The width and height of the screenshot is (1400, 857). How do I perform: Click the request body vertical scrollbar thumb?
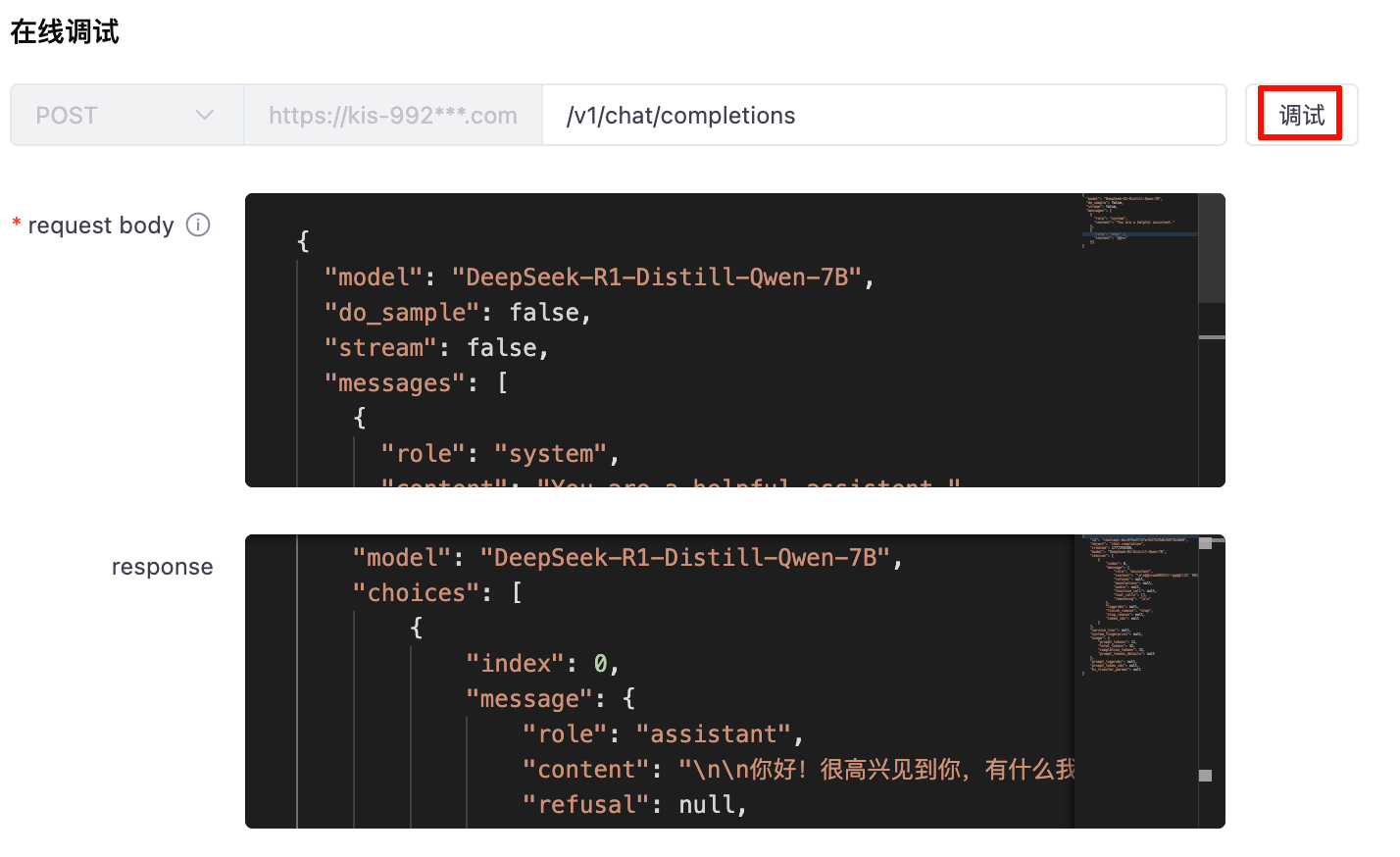click(x=1212, y=248)
